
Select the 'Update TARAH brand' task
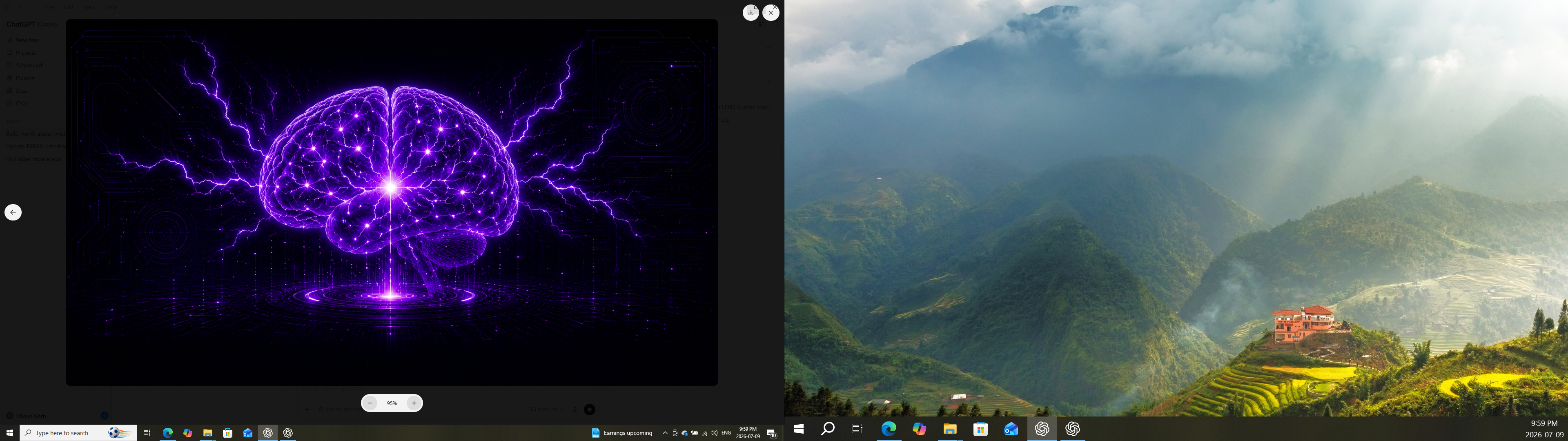tap(35, 146)
